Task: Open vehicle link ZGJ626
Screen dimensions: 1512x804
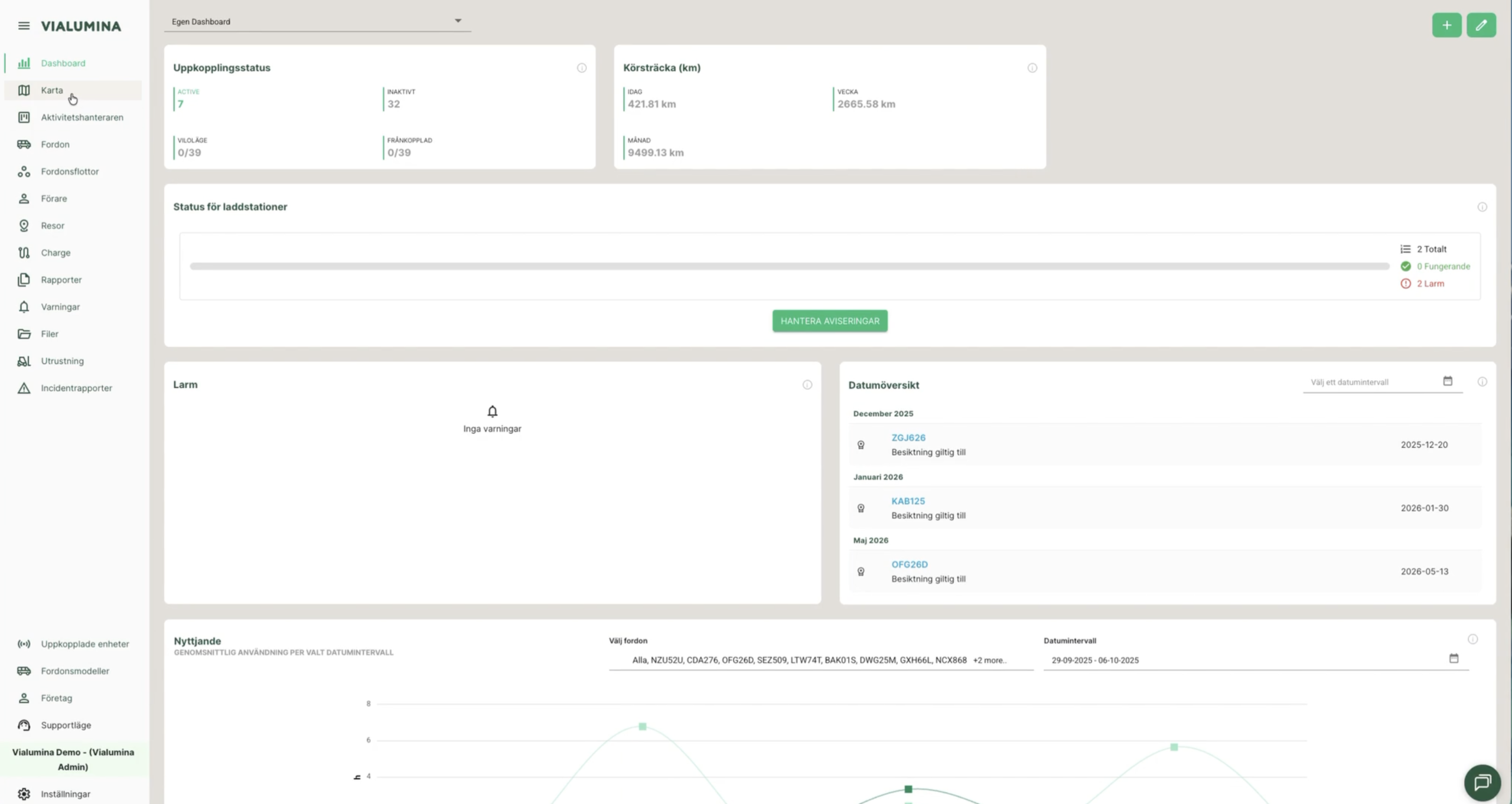Action: [908, 438]
